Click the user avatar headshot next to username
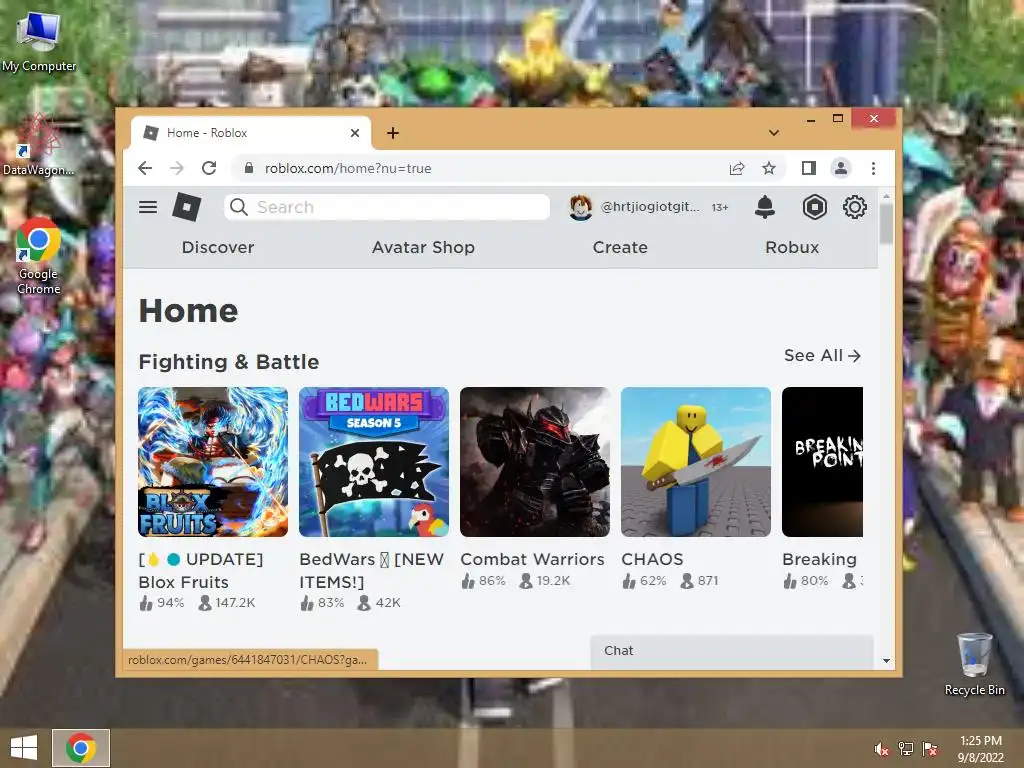1024x768 pixels. [x=581, y=207]
